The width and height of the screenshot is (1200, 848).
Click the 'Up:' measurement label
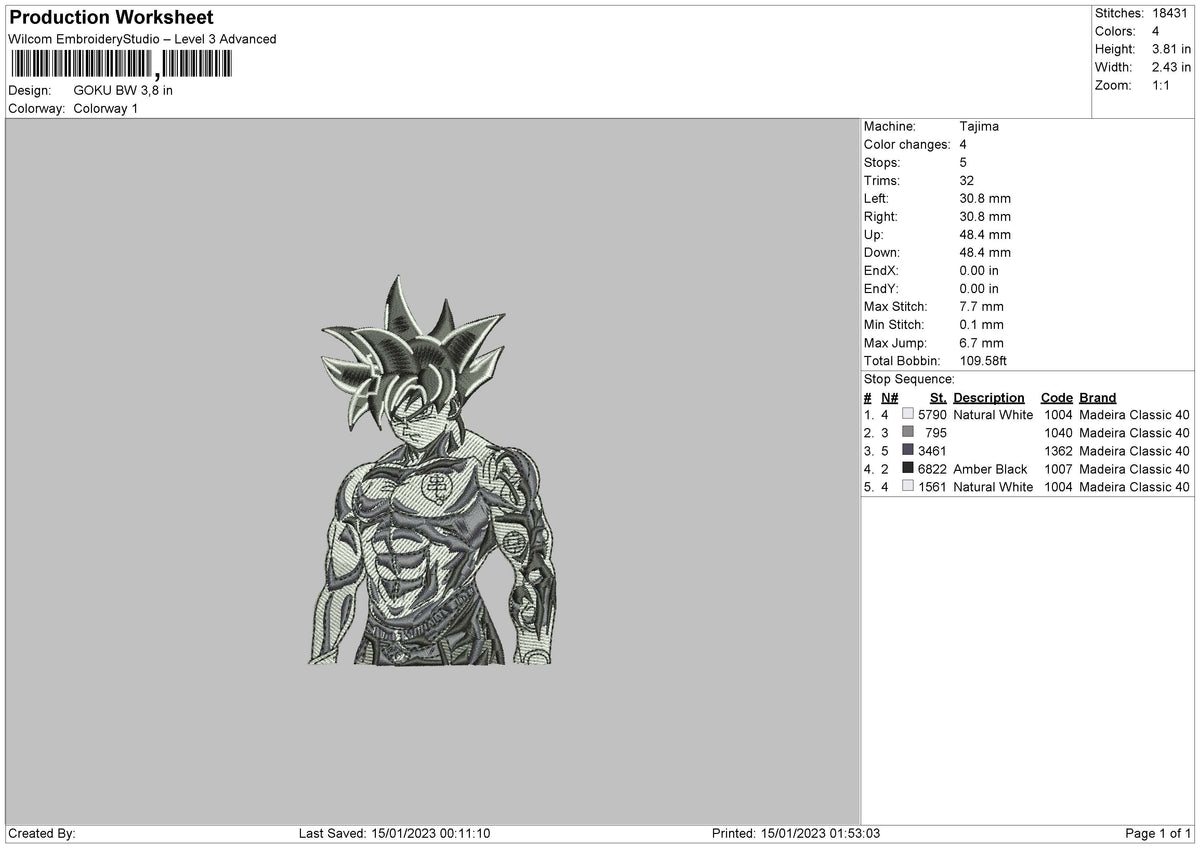pyautogui.click(x=873, y=235)
